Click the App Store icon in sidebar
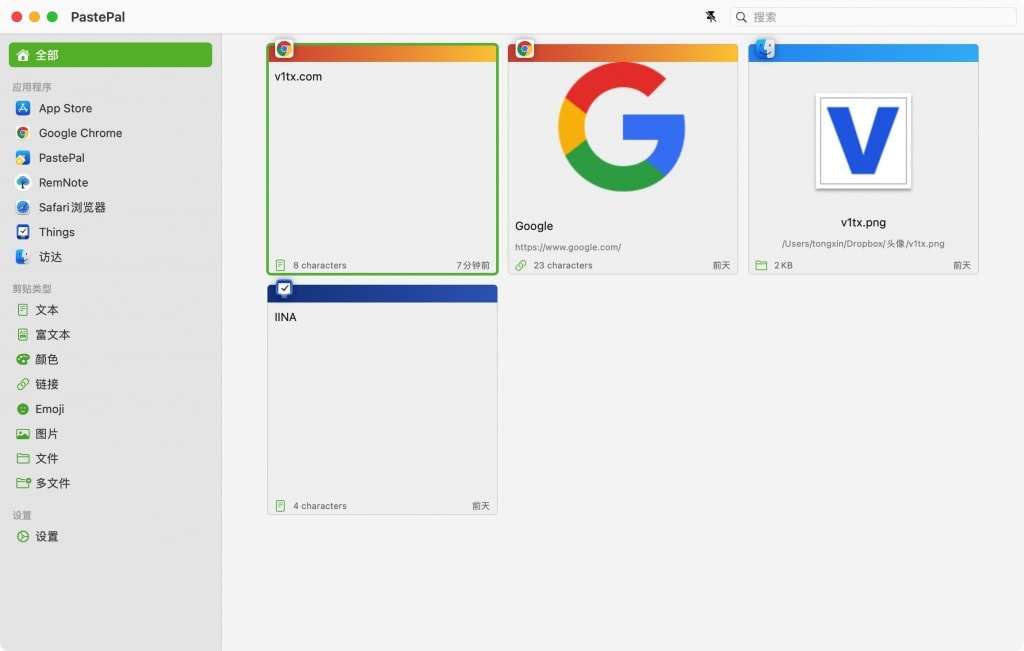 point(23,108)
